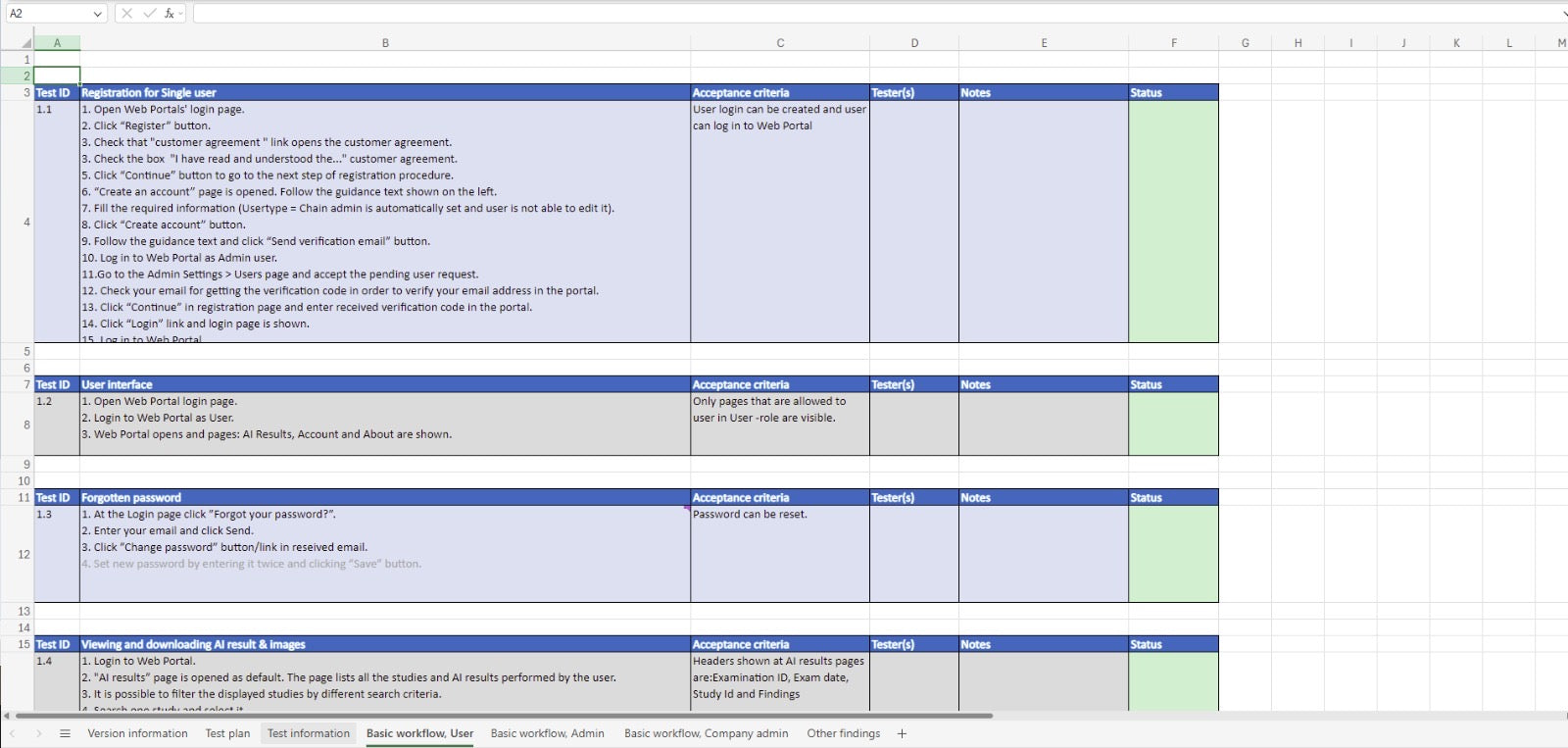
Task: Select row 4 header
Action: tap(17, 222)
